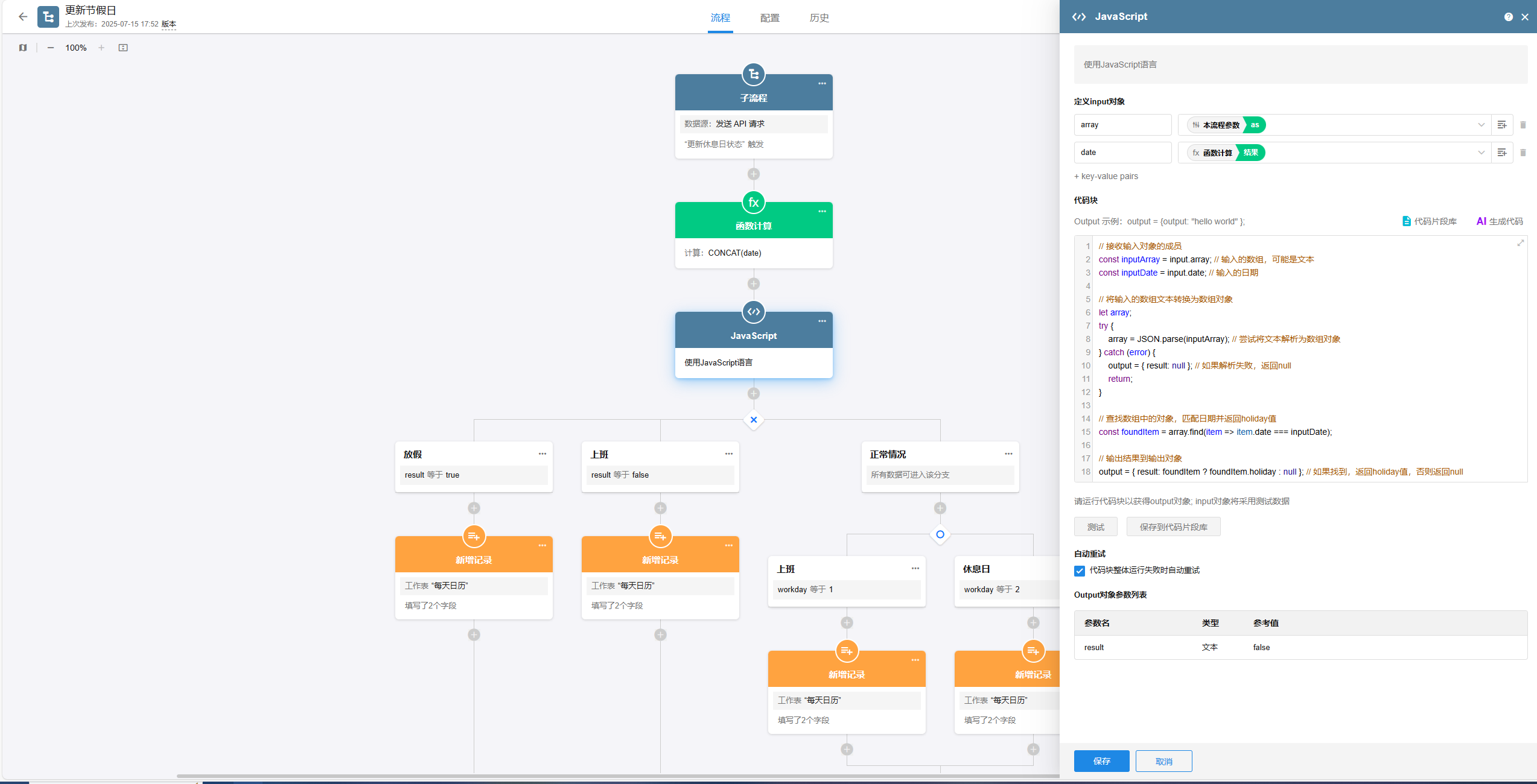This screenshot has height=784, width=1537.
Task: Click the help question mark icon
Action: 1508,17
